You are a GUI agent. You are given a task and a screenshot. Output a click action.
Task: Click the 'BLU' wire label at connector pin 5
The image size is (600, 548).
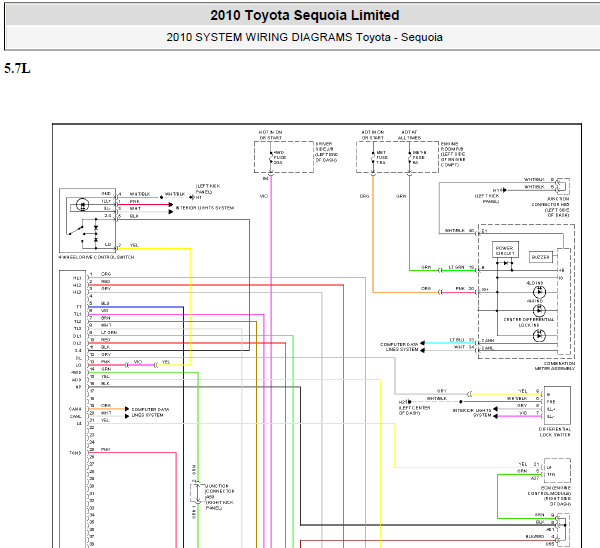point(105,303)
